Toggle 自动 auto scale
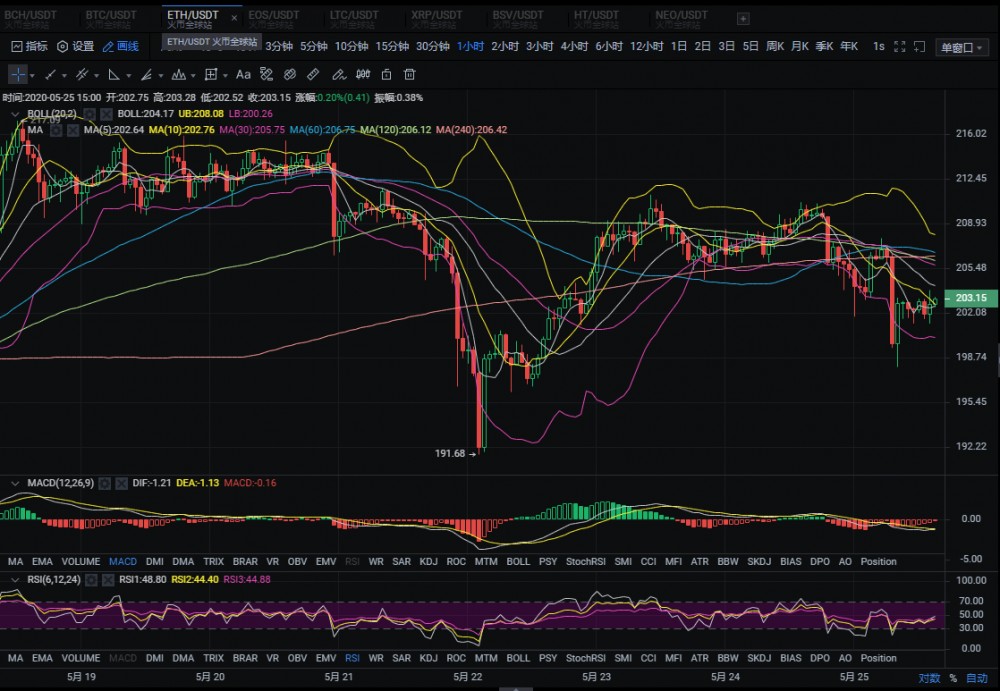1000x691 pixels. 977,677
